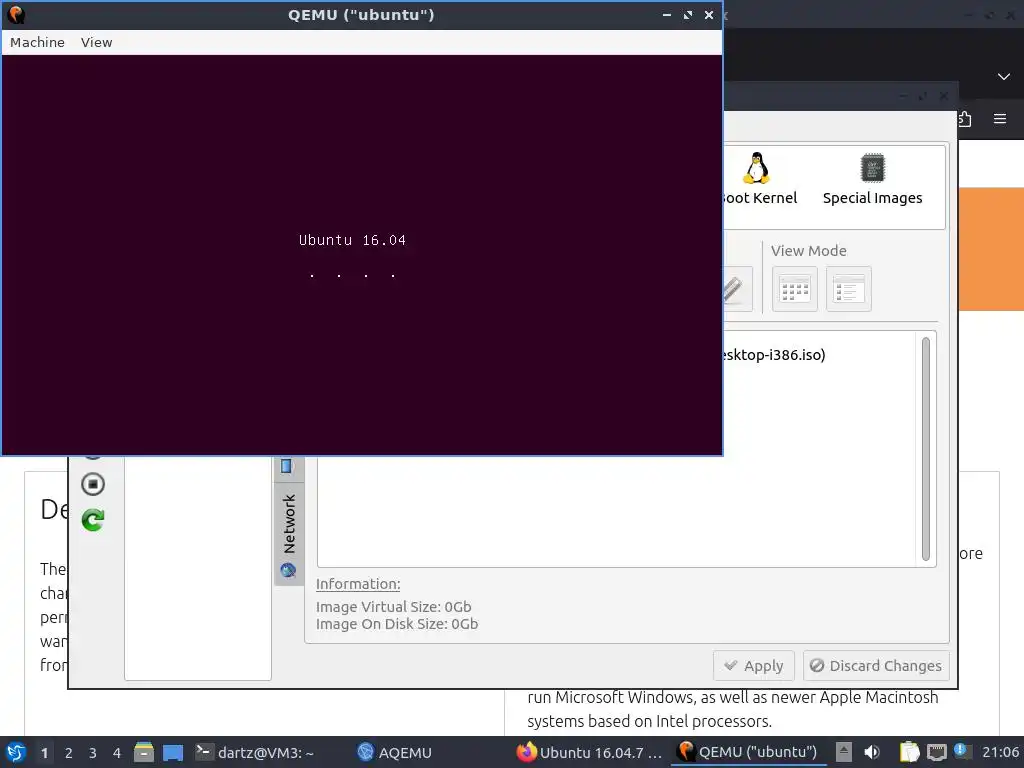Screen dimensions: 1024x768
Task: Switch to AQEMU taskbar entry
Action: point(394,752)
